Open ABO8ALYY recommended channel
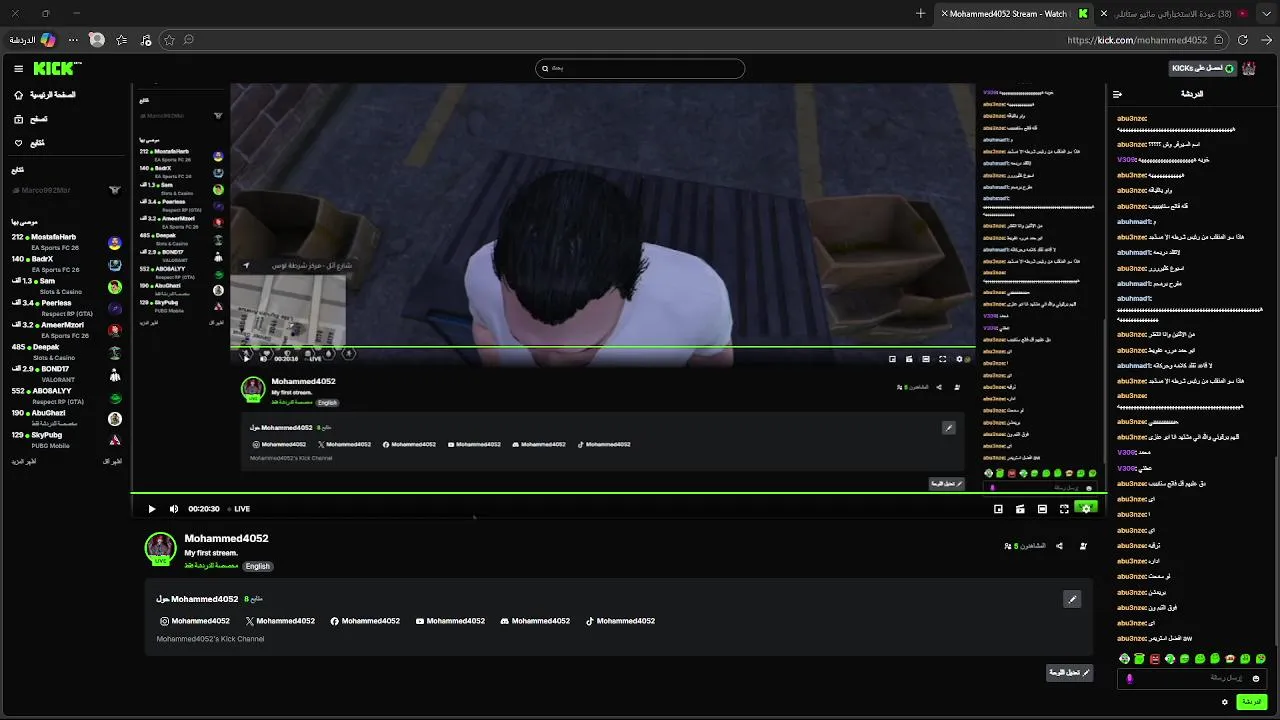Image resolution: width=1280 pixels, height=720 pixels. pos(66,396)
